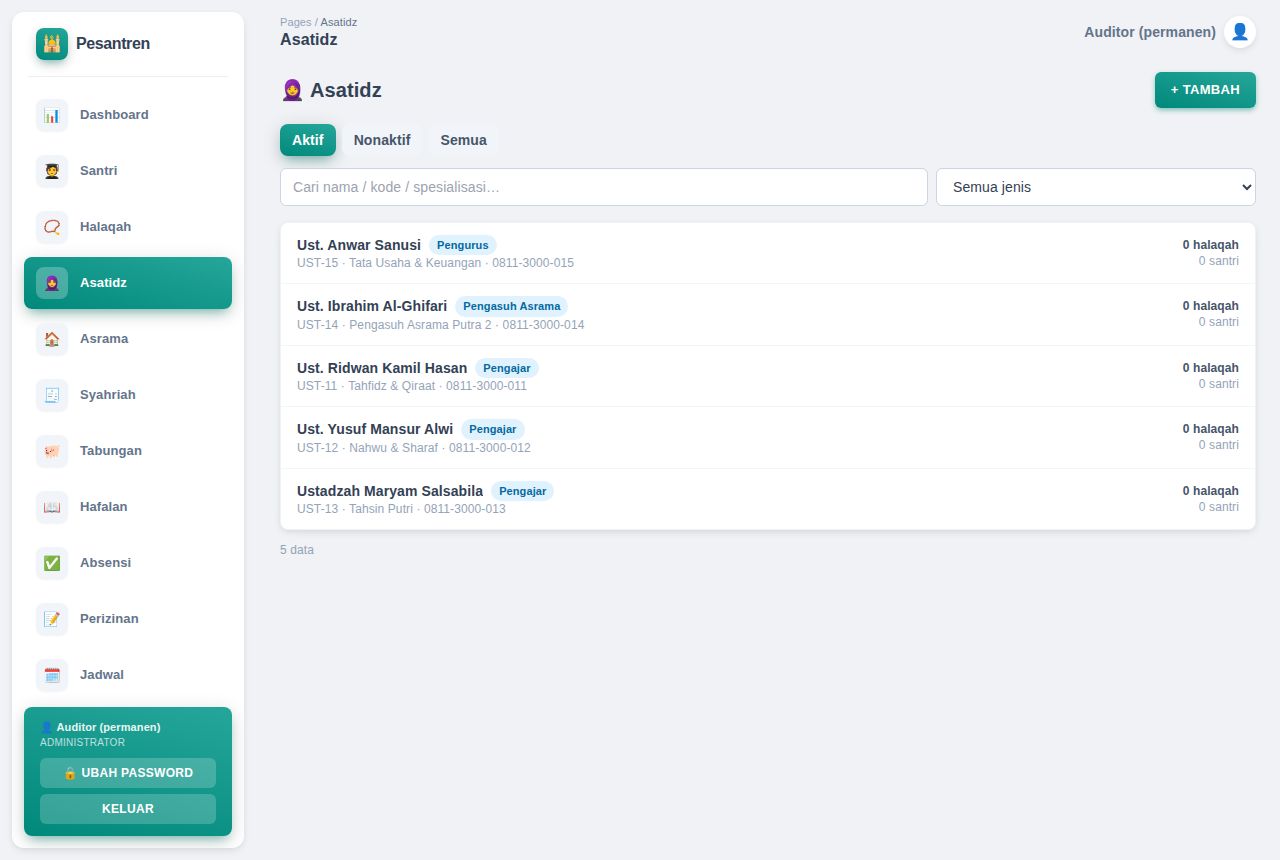Open the Ust. Ridwan Kamil Hasan row
Image resolution: width=1280 pixels, height=860 pixels.
768,376
